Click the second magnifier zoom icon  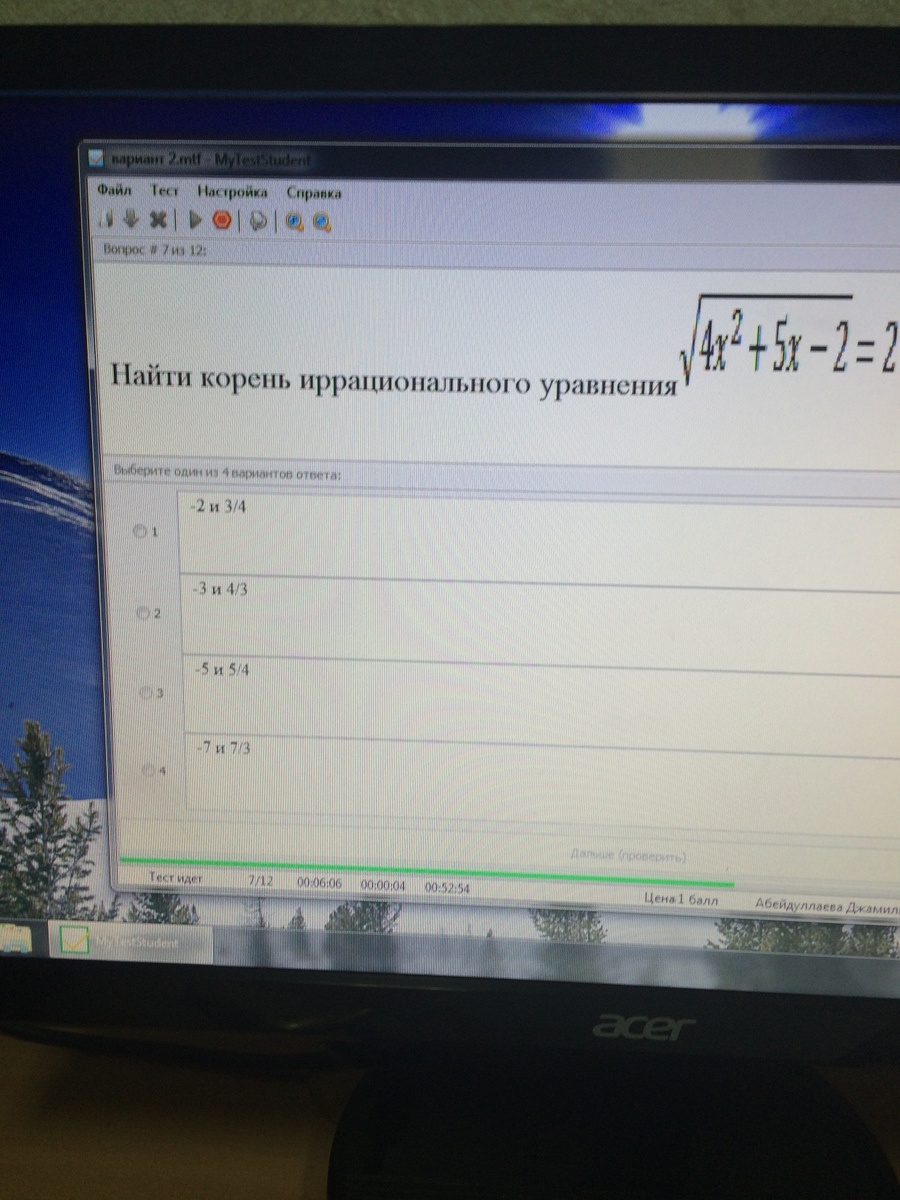click(322, 224)
